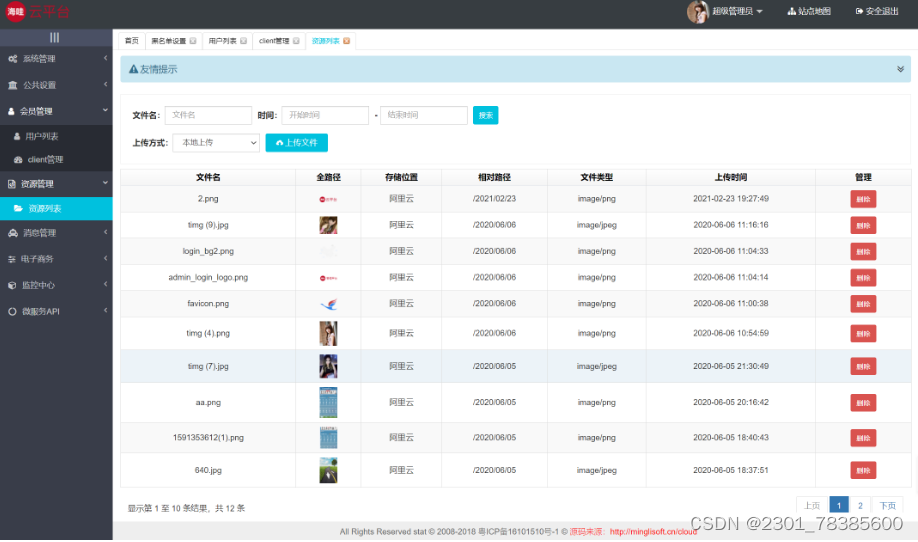Click the 会员管理 chevron arrow

[105, 110]
